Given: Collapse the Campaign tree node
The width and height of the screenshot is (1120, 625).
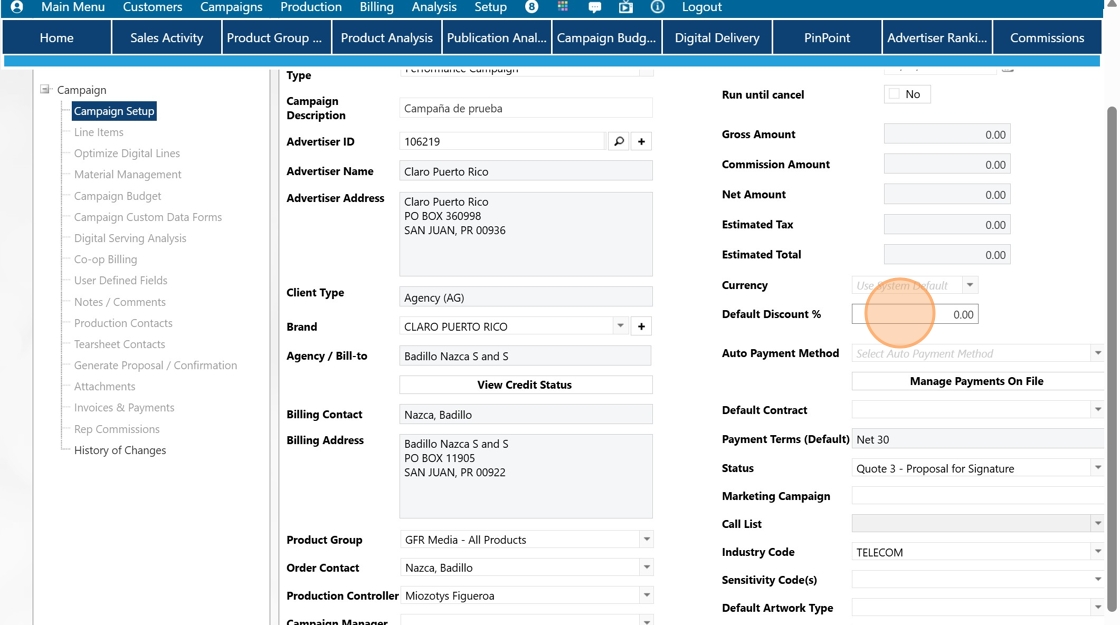Looking at the screenshot, I should pos(45,89).
